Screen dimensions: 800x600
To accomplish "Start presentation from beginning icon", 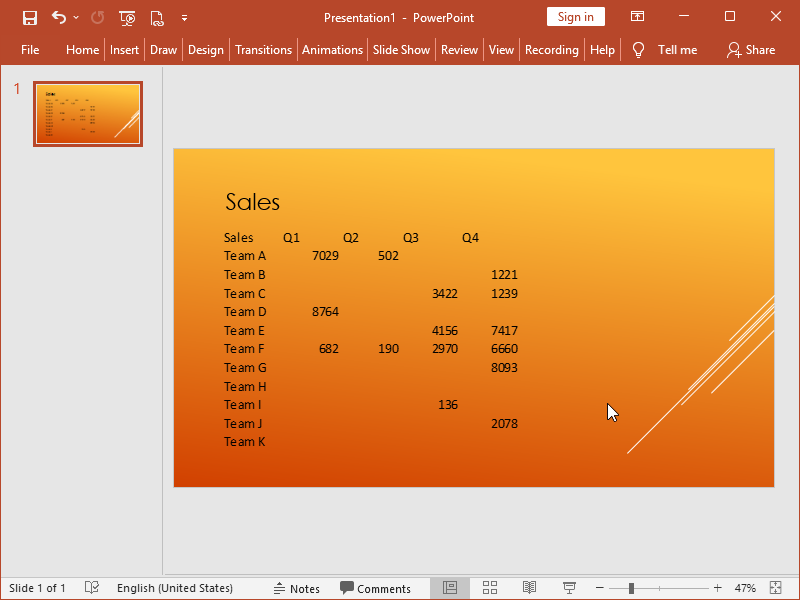I will coord(127,18).
